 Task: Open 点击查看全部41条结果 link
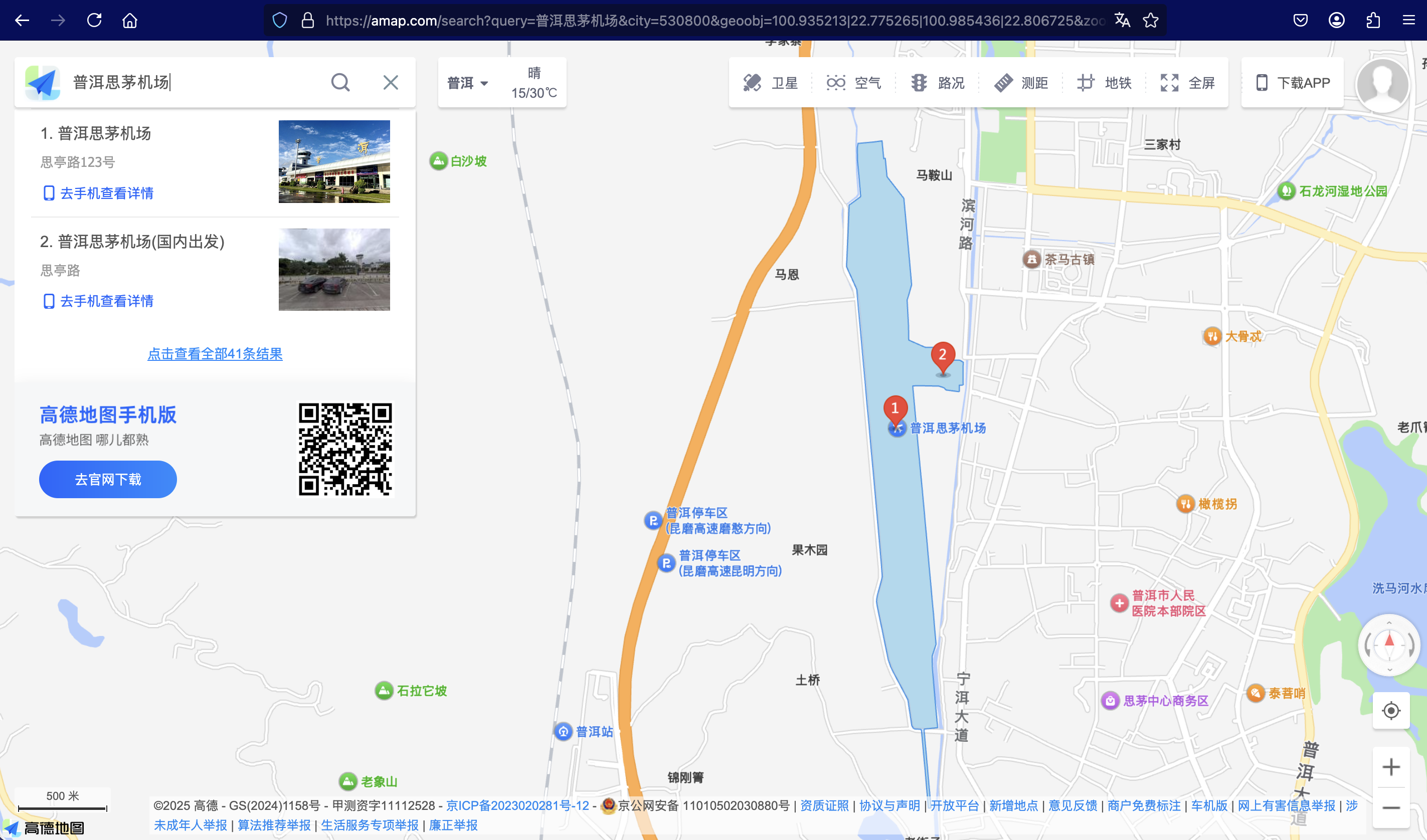pos(215,354)
